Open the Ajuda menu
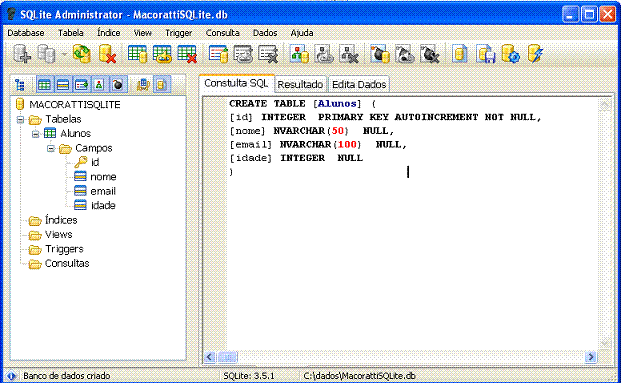This screenshot has width=621, height=383. (x=302, y=33)
